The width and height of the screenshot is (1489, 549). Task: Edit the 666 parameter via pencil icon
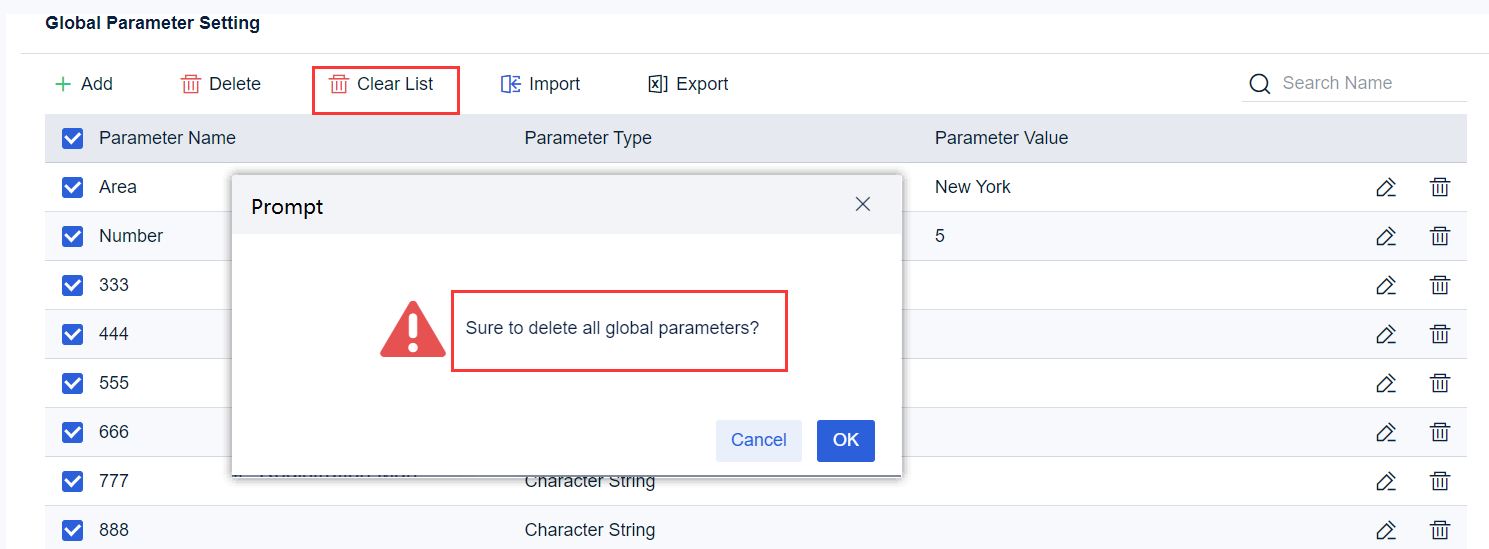1386,432
